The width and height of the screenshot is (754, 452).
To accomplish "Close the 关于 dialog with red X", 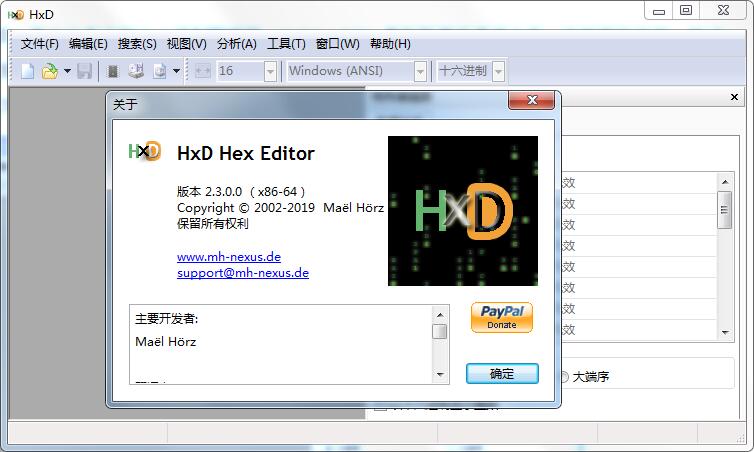I will [x=532, y=100].
